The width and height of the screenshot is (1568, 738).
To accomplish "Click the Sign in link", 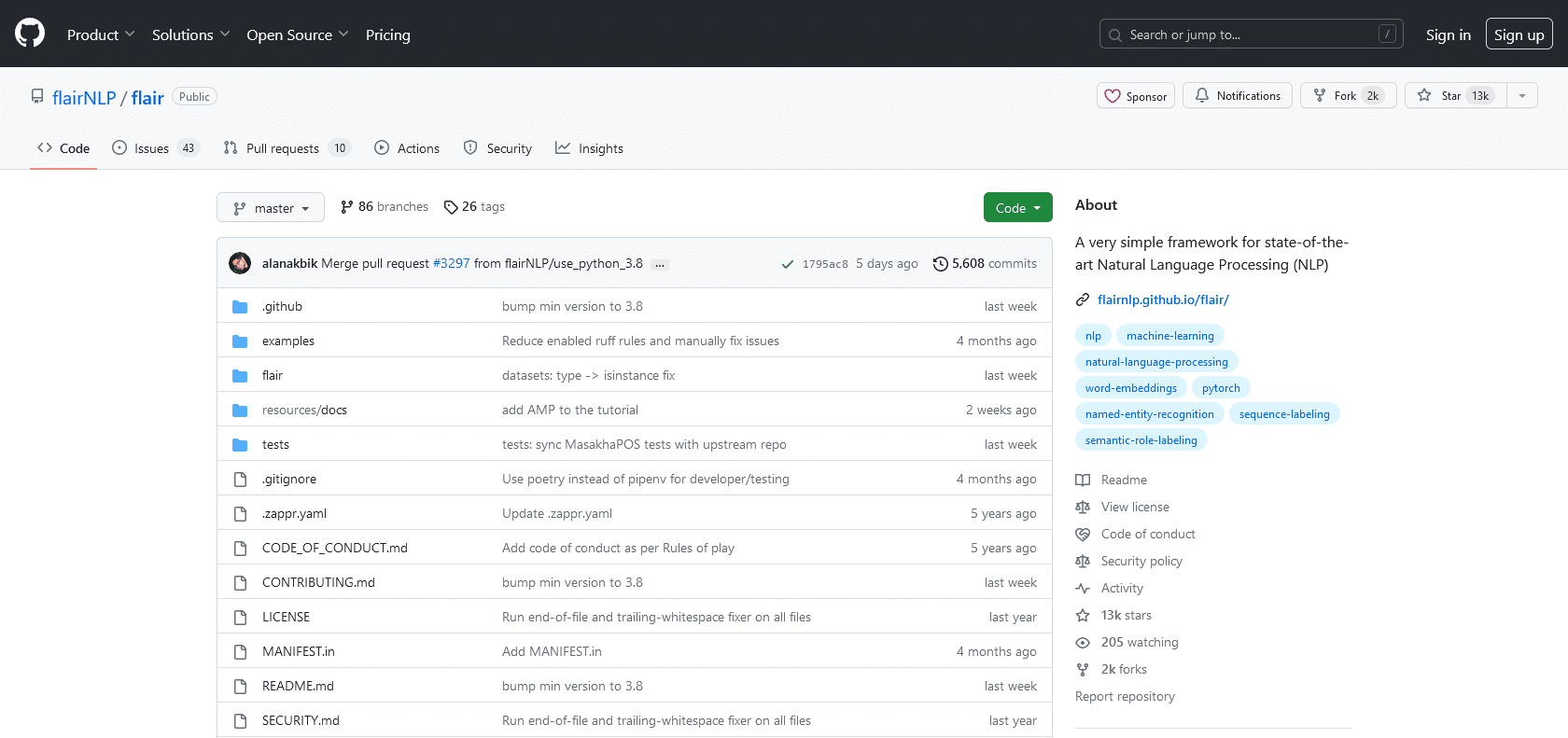I will coord(1449,35).
